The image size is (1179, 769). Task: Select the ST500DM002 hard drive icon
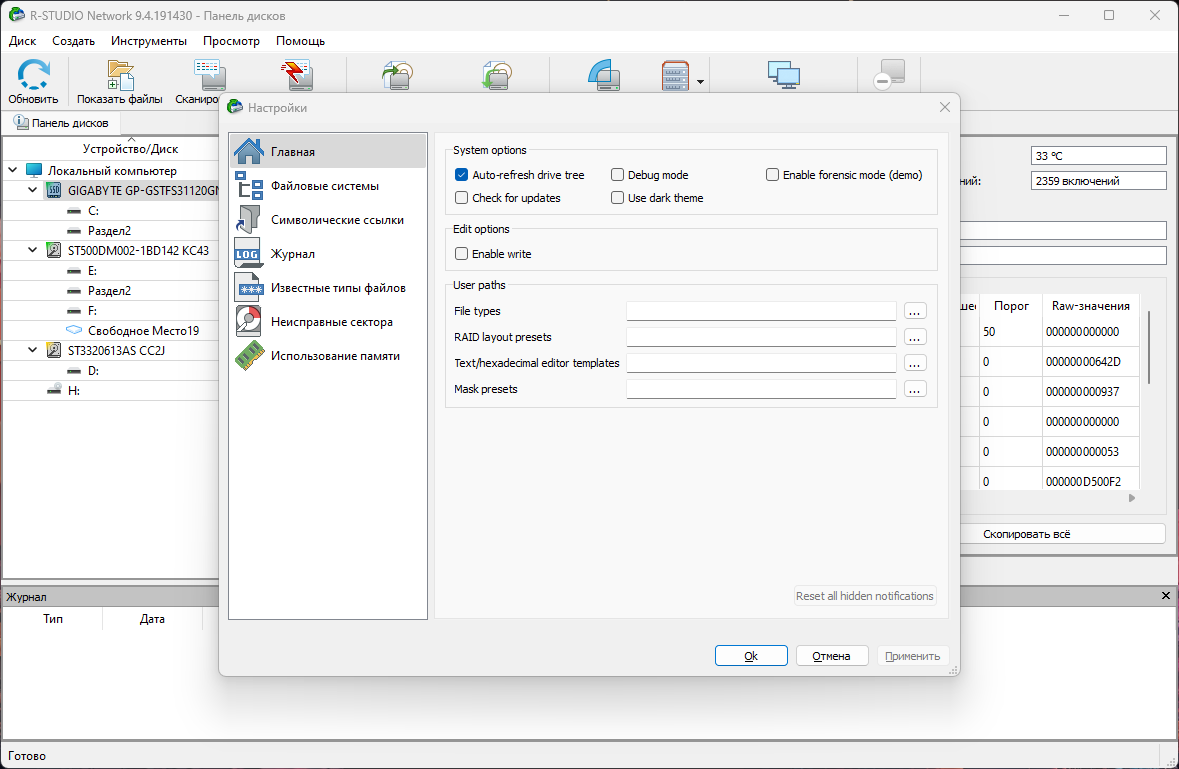pos(53,250)
